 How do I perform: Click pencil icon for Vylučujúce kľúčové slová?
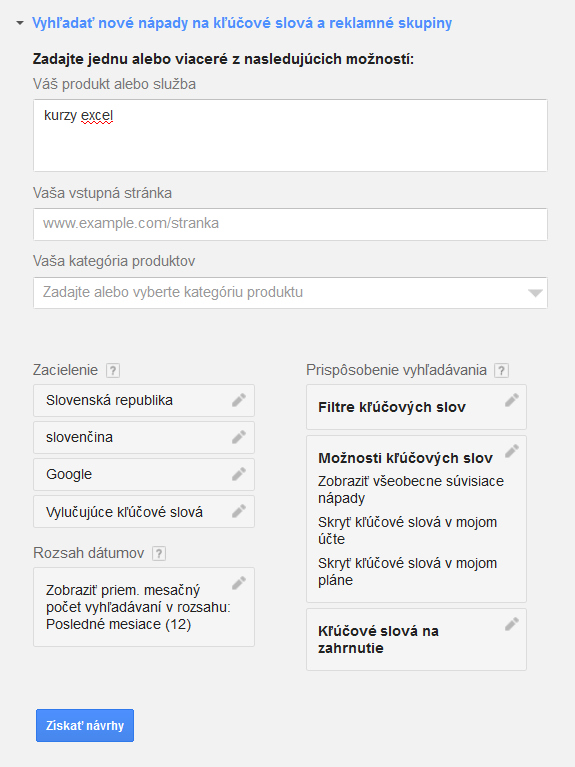239,511
